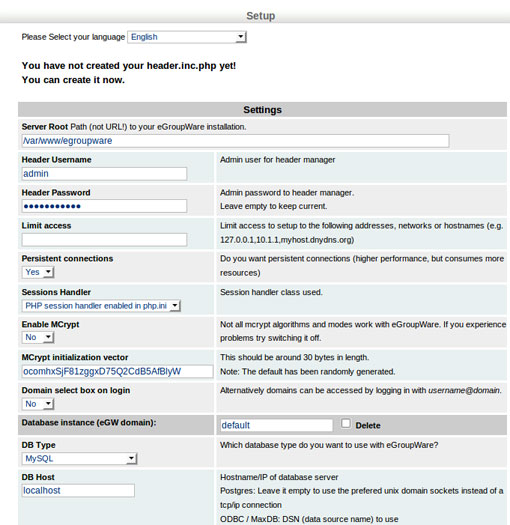Click 'Admin user for header manager' description
This screenshot has width=510, height=525.
277,160
